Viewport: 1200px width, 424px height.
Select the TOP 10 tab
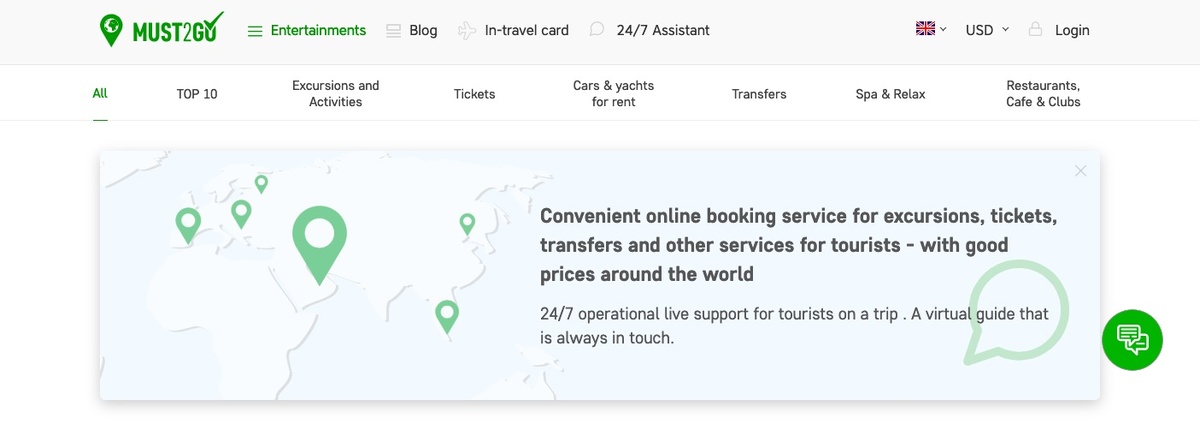click(197, 94)
